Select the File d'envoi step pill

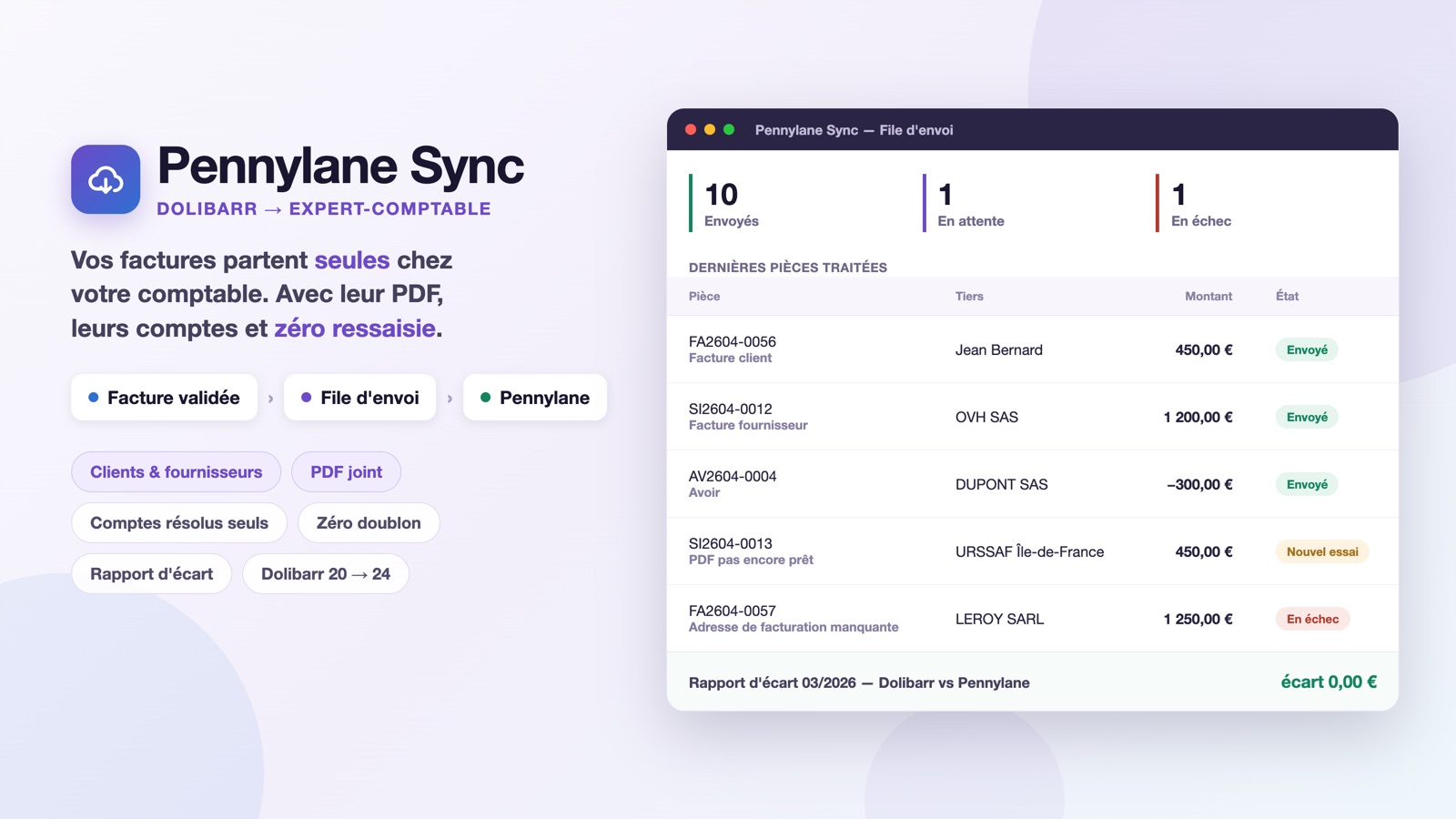(360, 398)
